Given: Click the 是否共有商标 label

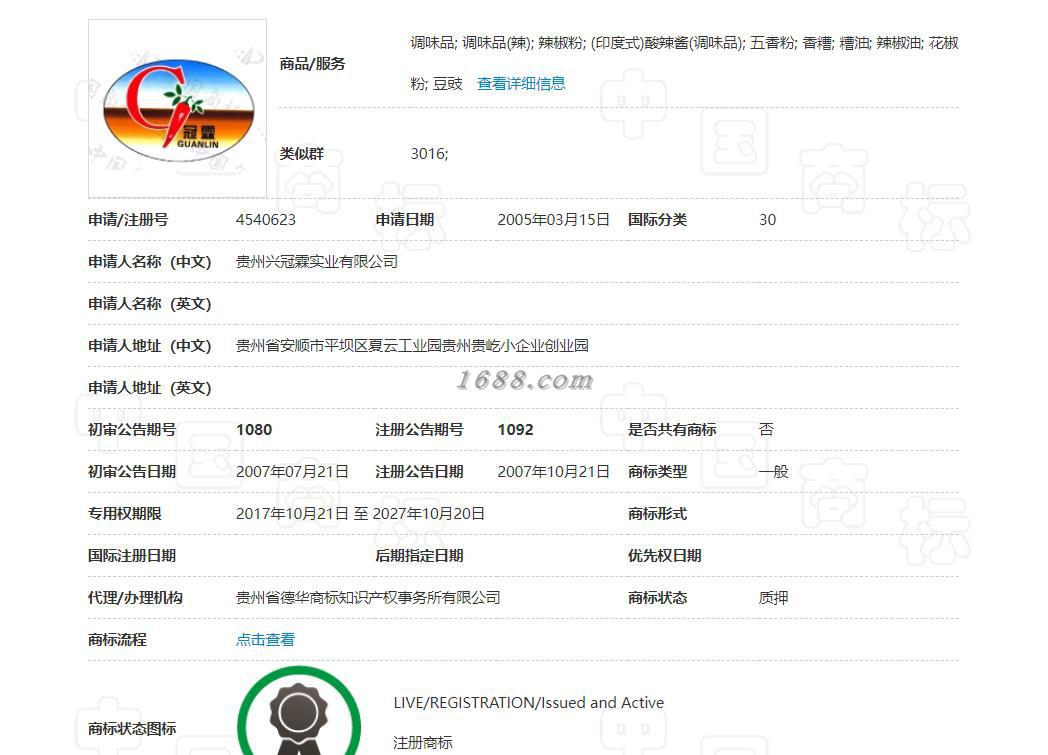Looking at the screenshot, I should tap(672, 430).
